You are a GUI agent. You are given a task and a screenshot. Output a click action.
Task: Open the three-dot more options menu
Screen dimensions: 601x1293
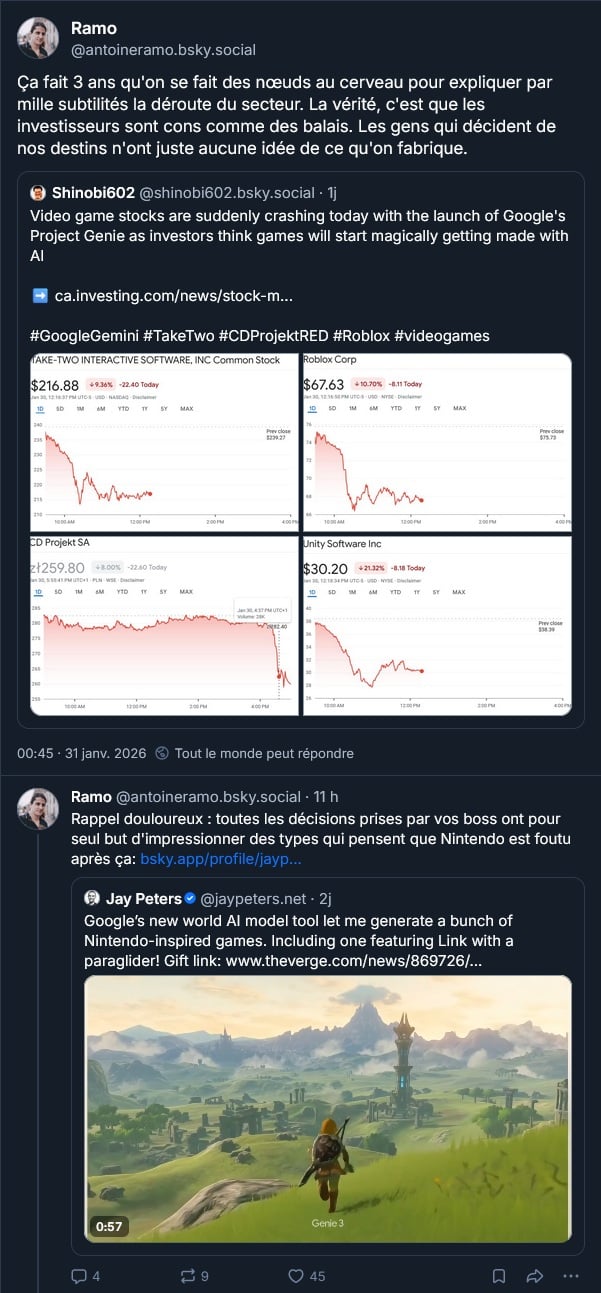571,1276
